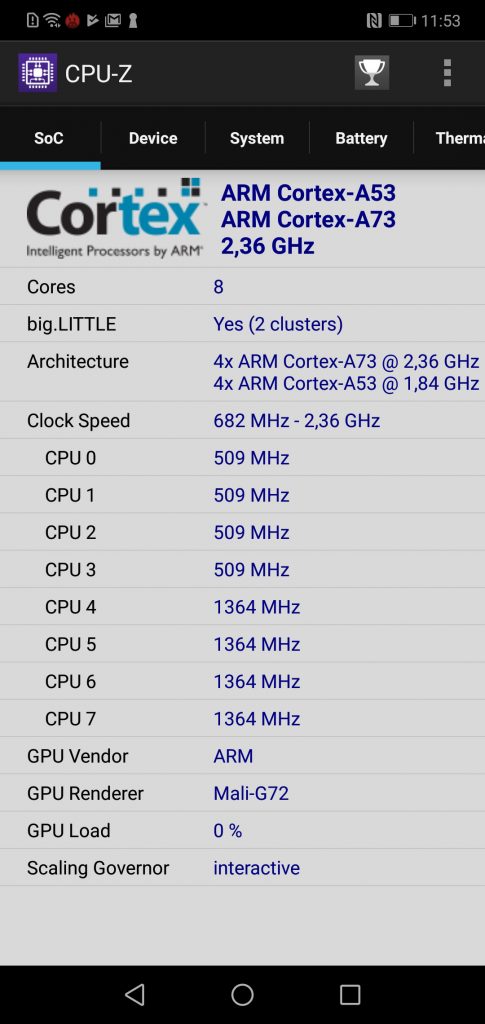Screen dimensions: 485x1024
Task: Switch to the Device tab
Action: 153,138
